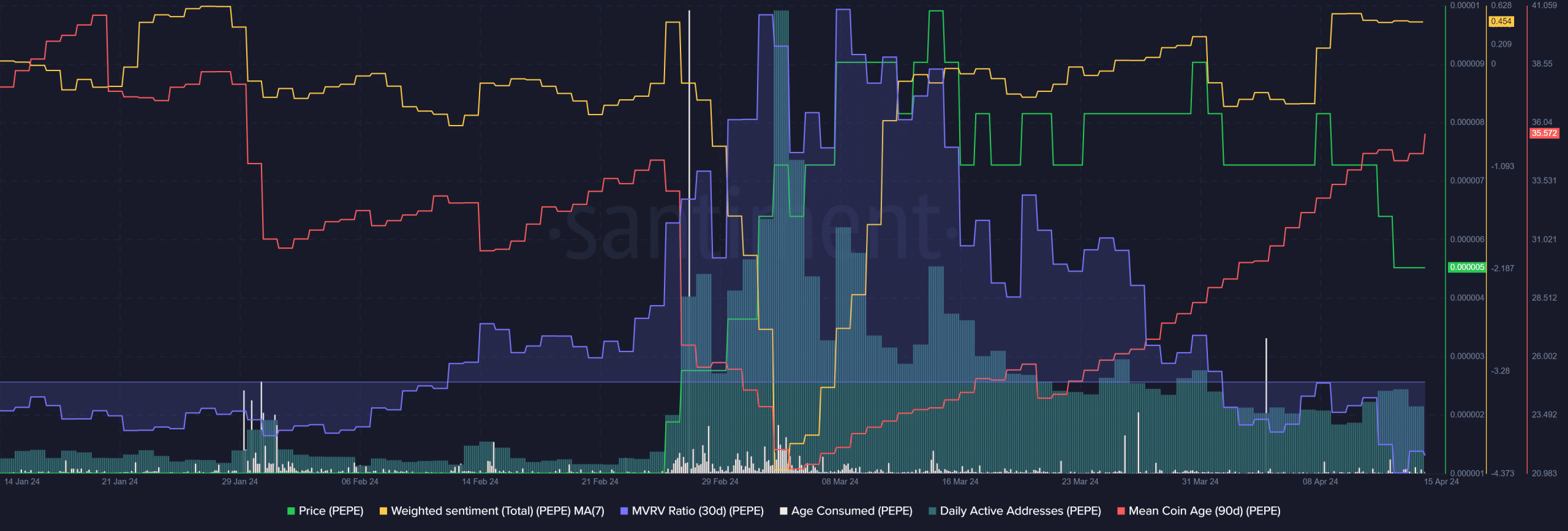Click the red Mean Coin Age swatch
The height and width of the screenshot is (531, 1568).
pos(1121,511)
